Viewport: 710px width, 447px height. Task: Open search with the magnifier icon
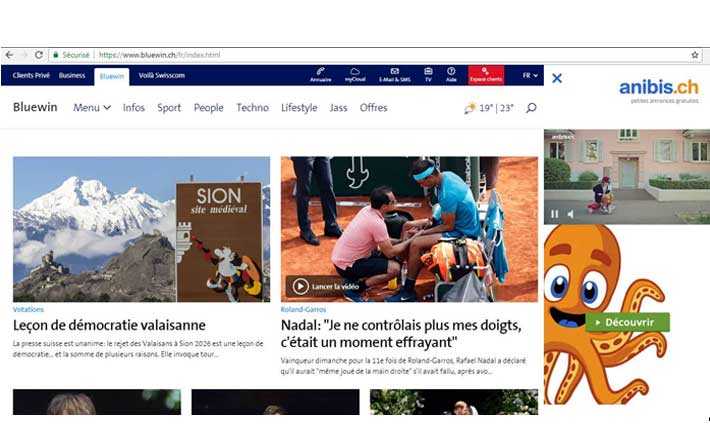531,108
